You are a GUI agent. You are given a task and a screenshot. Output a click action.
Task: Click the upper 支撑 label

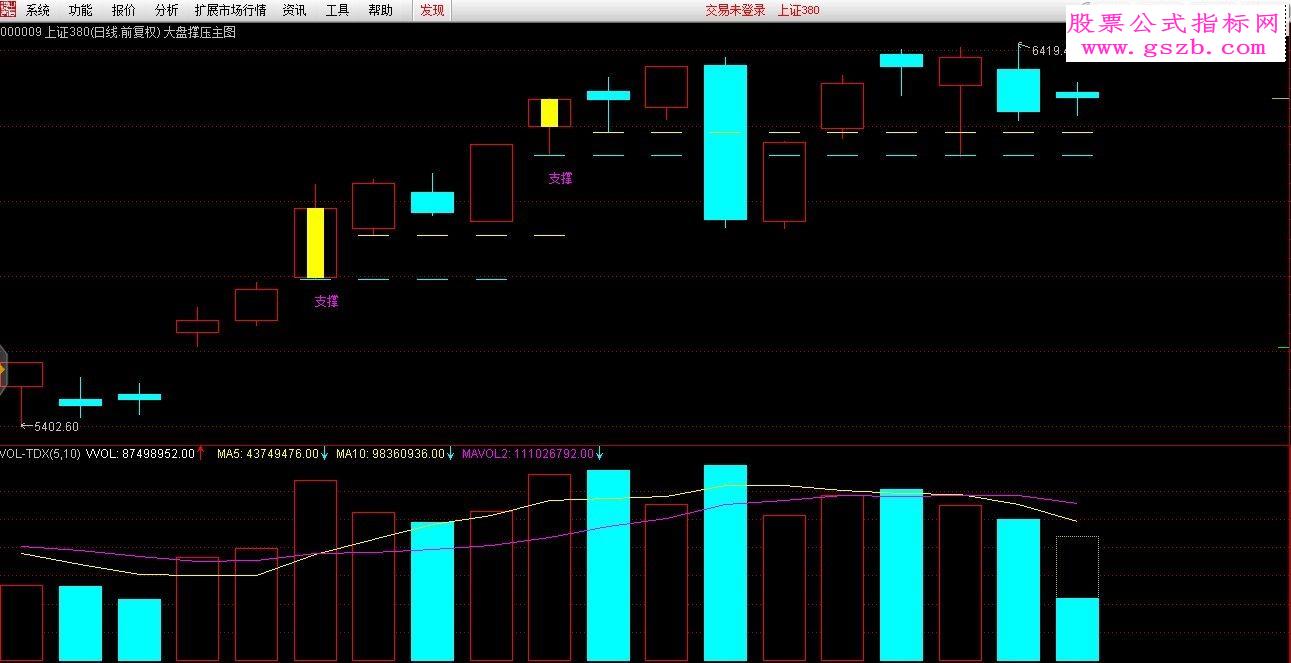[560, 178]
